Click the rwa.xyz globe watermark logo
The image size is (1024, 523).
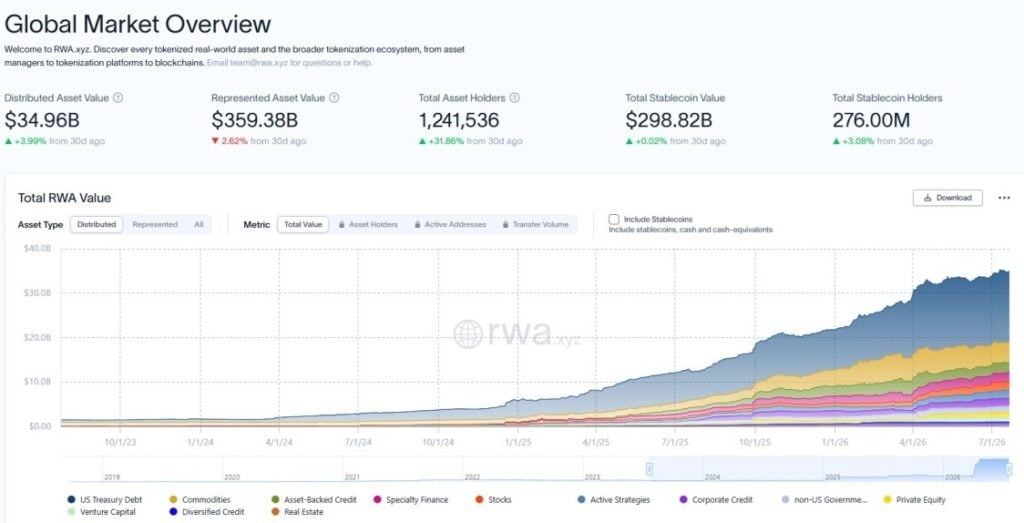[468, 334]
